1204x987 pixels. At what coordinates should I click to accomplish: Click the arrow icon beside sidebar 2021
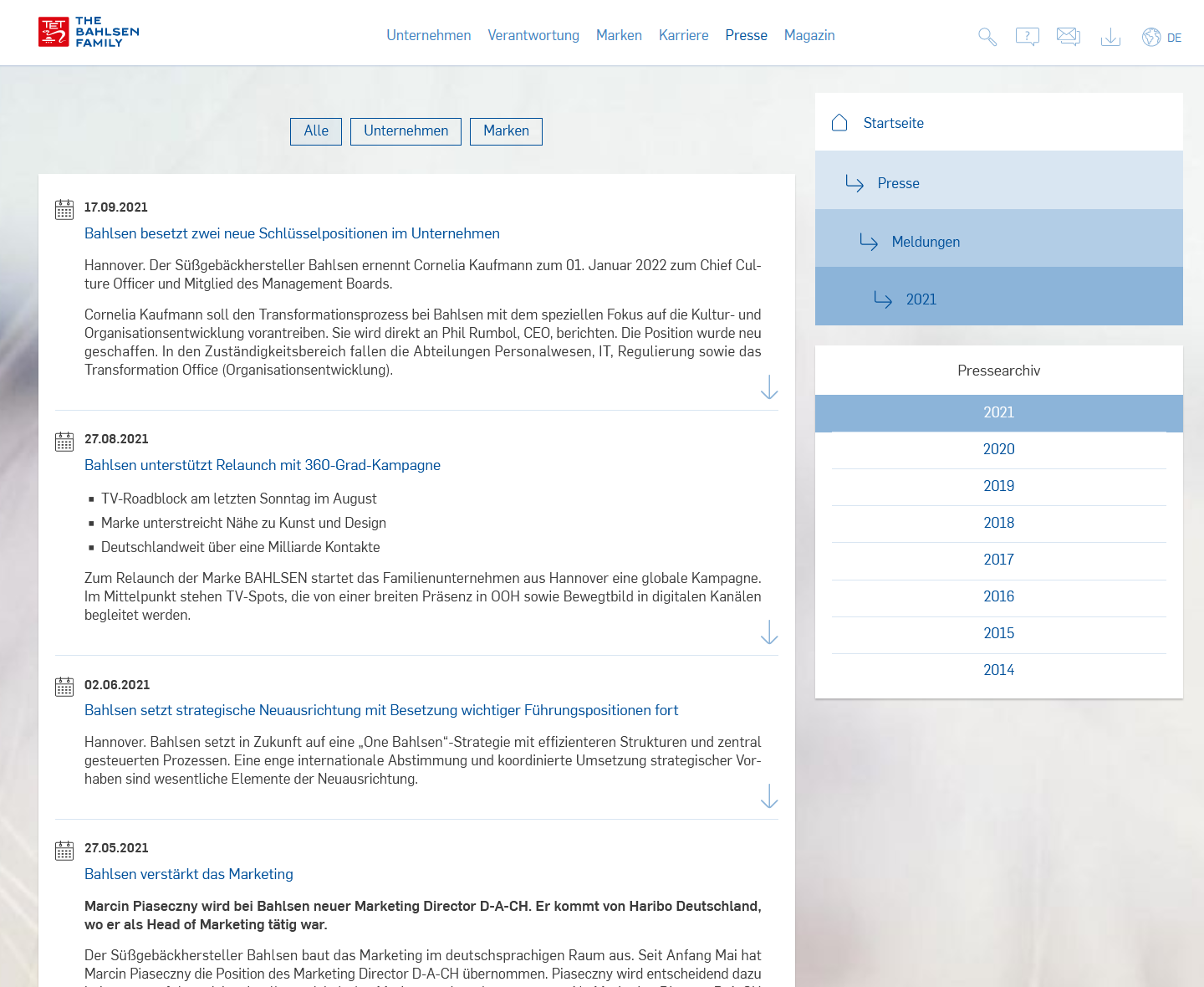pyautogui.click(x=883, y=299)
